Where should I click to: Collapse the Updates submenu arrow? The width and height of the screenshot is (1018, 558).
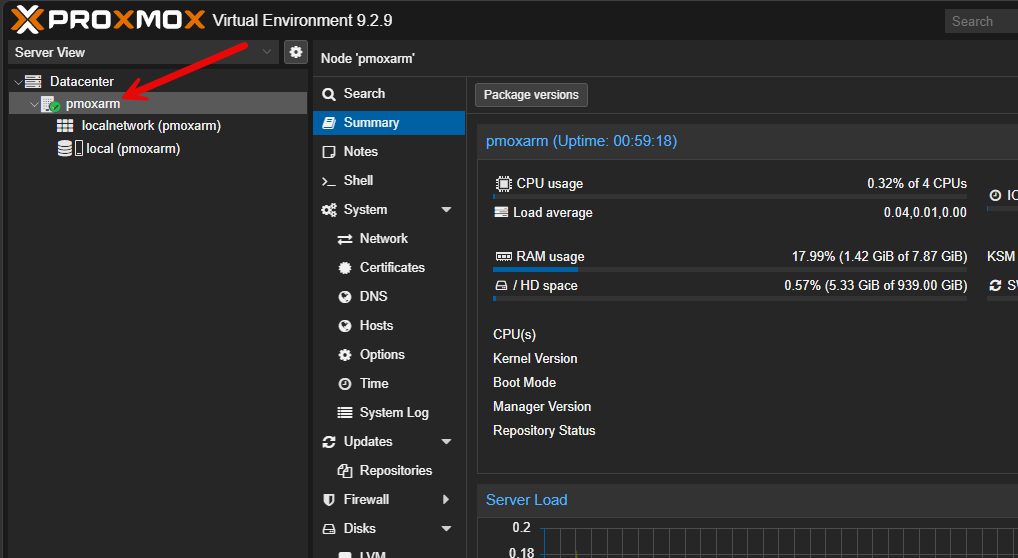[446, 442]
